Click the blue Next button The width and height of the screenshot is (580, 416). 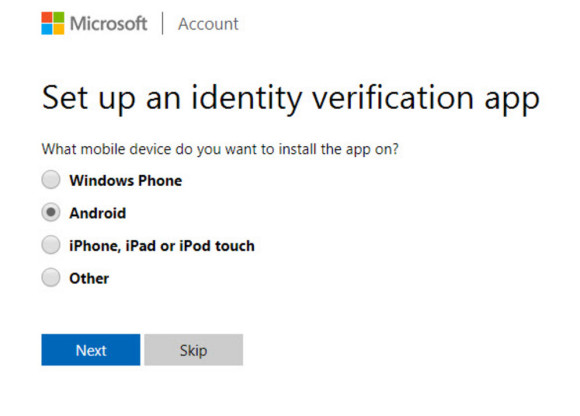91,350
